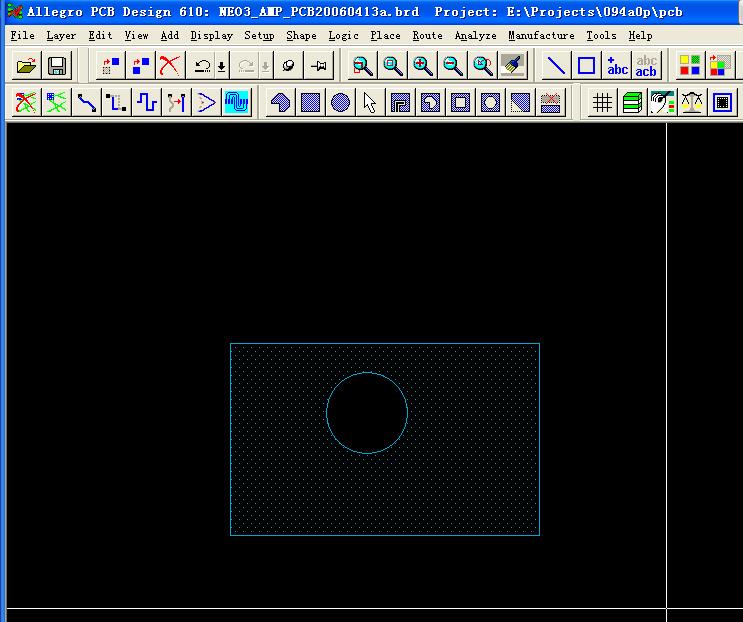The height and width of the screenshot is (622, 743).
Task: Click the Delete Islands red-X shape icon
Action: click(x=550, y=102)
